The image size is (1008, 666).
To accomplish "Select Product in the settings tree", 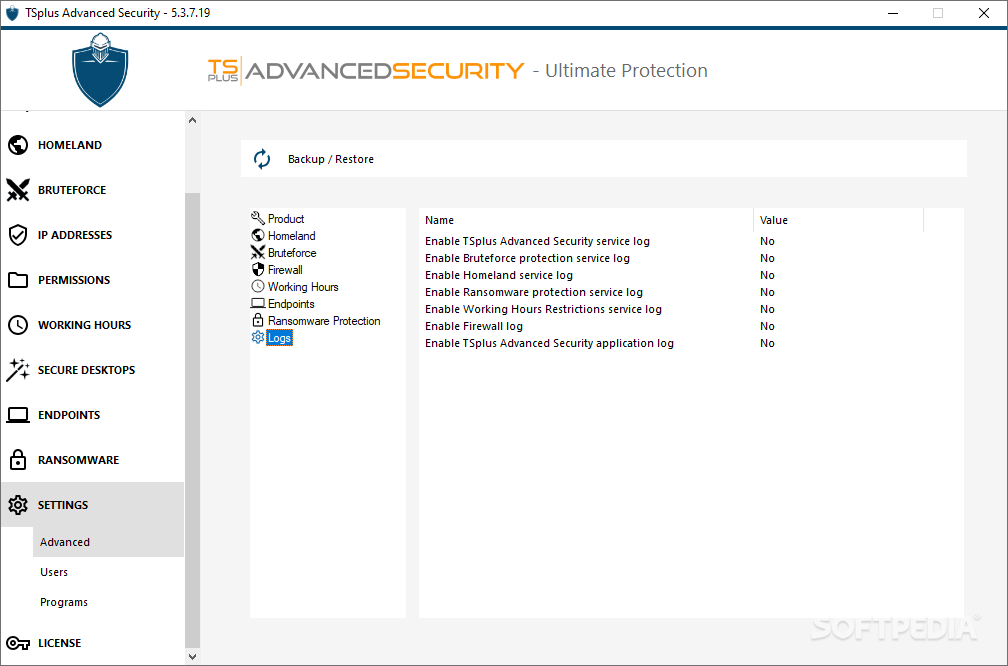I will click(x=286, y=219).
